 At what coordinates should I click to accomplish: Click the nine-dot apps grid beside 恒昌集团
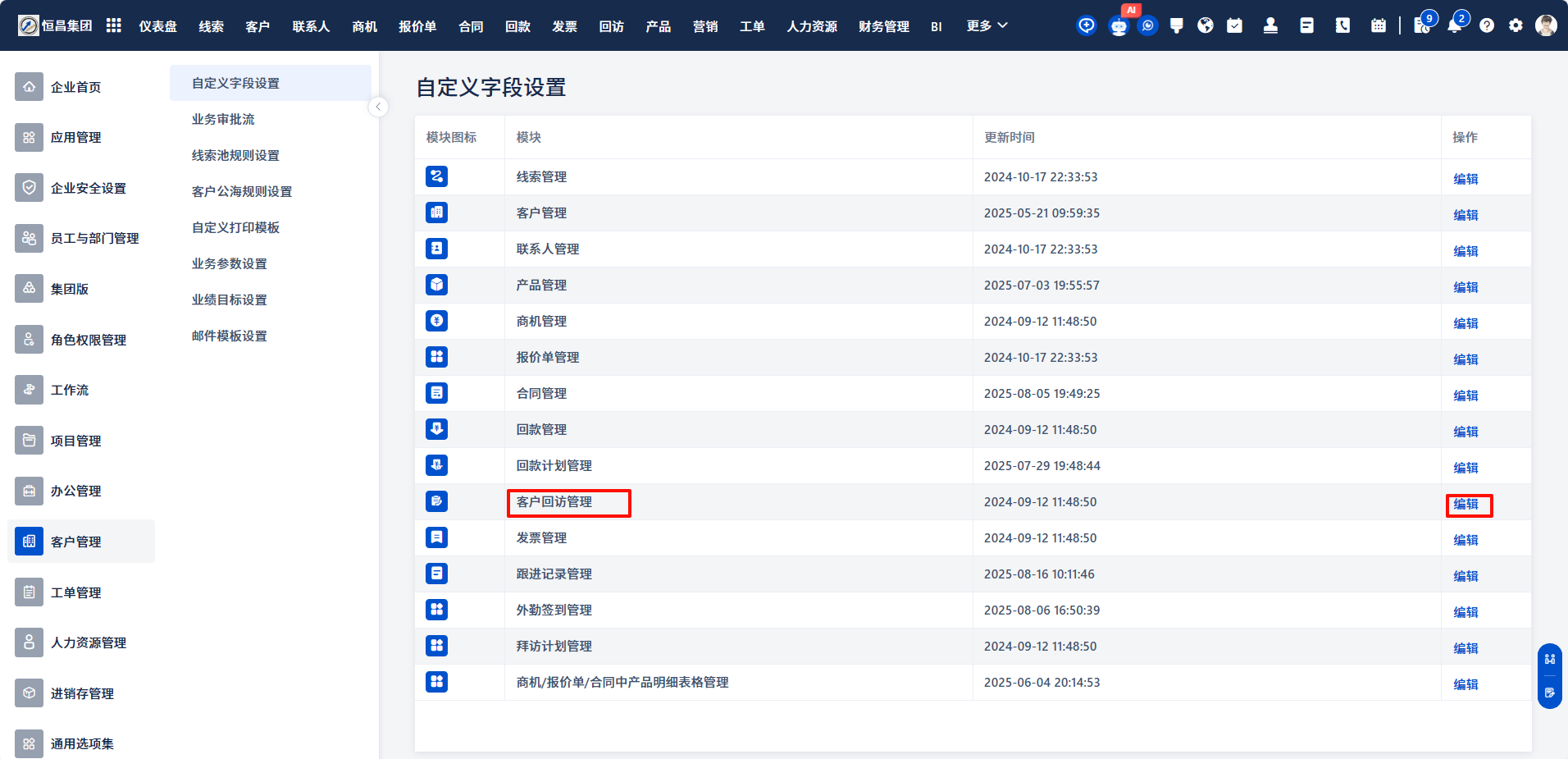pos(113,25)
